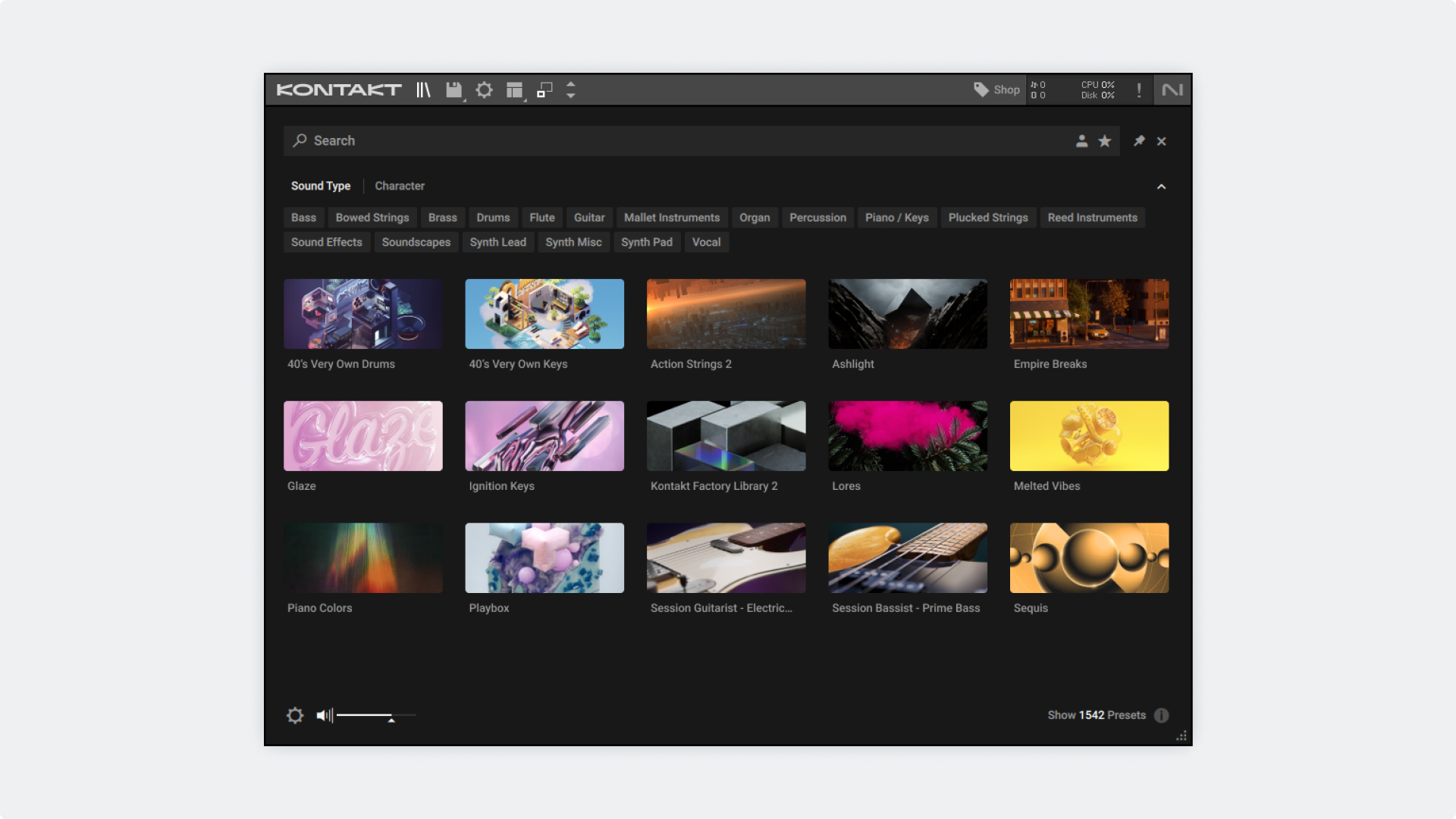Image resolution: width=1456 pixels, height=819 pixels.
Task: Switch to Character tab
Action: tap(400, 186)
